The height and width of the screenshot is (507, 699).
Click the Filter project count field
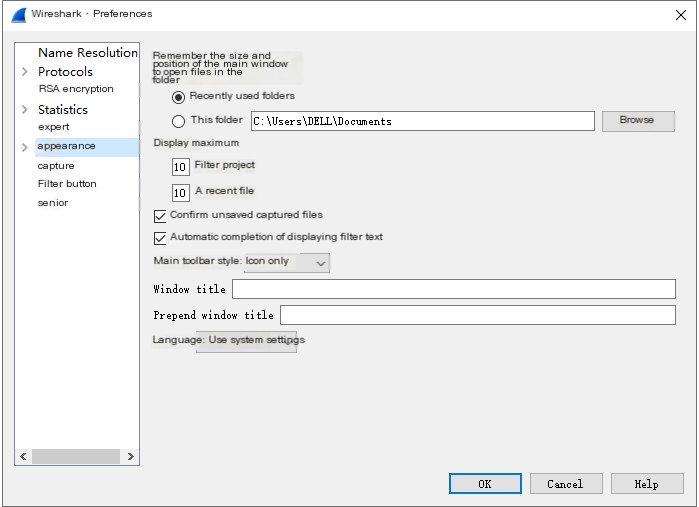point(181,167)
